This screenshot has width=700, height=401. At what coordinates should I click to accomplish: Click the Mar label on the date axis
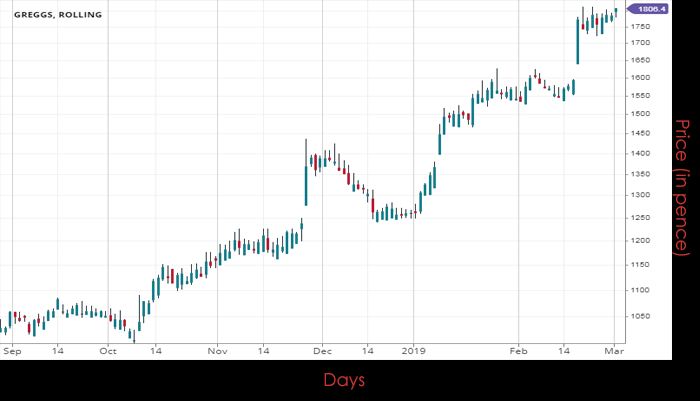tap(617, 351)
